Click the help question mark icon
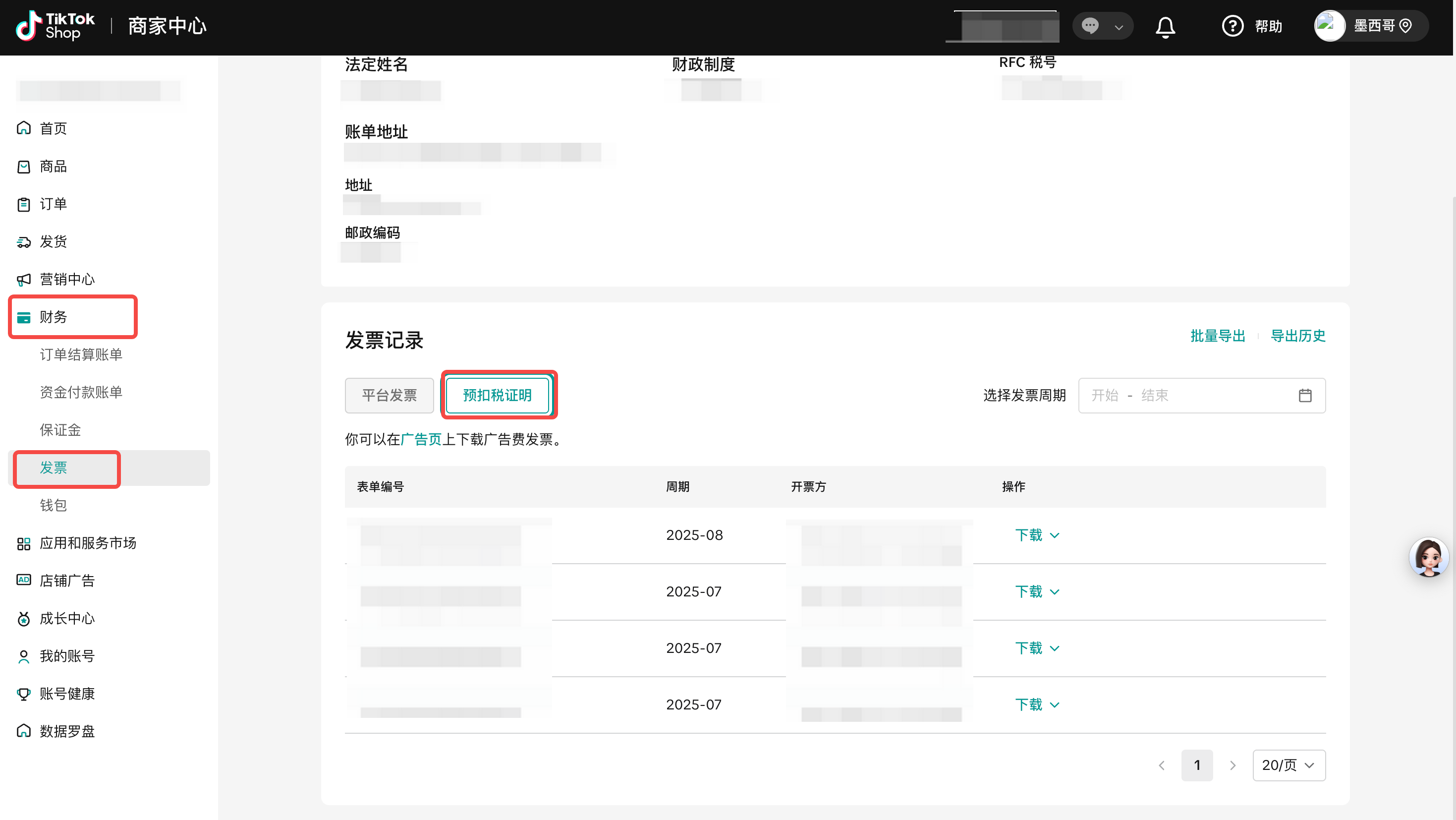Image resolution: width=1456 pixels, height=820 pixels. [1232, 26]
